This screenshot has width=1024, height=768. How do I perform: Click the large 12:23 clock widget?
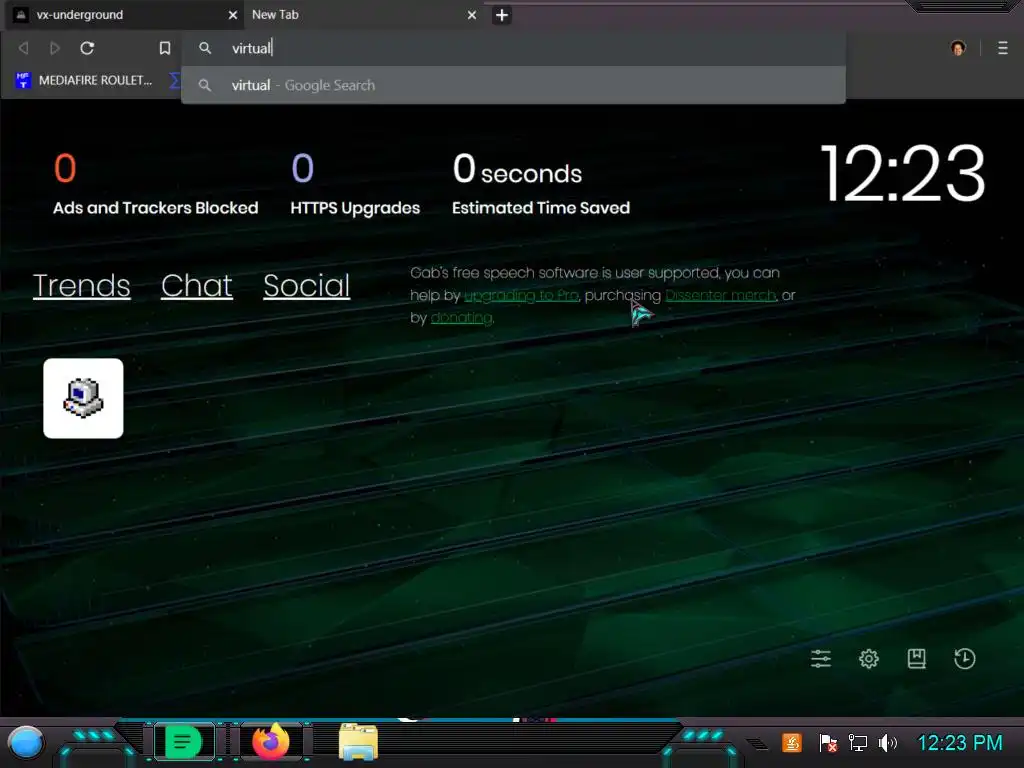(902, 174)
